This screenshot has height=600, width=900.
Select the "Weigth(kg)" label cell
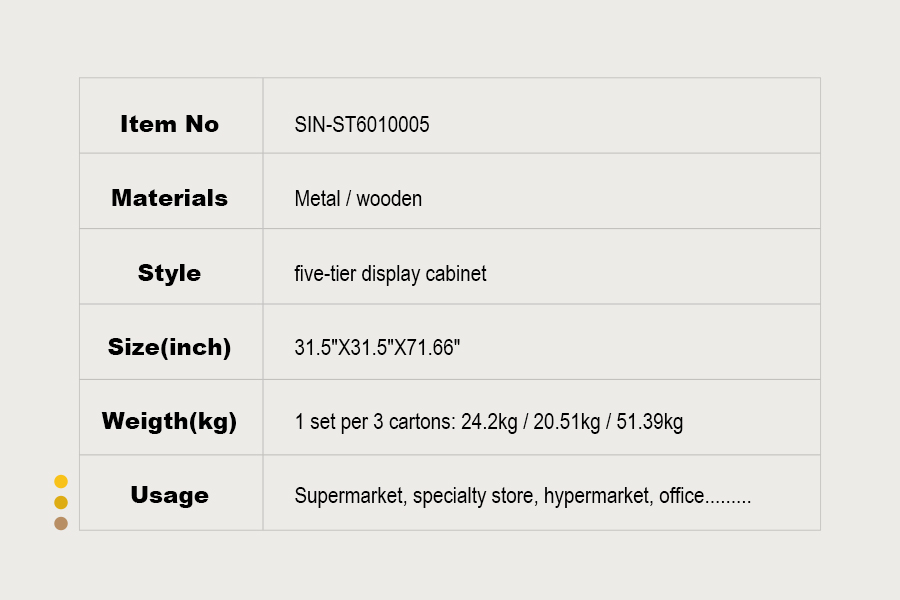point(170,421)
